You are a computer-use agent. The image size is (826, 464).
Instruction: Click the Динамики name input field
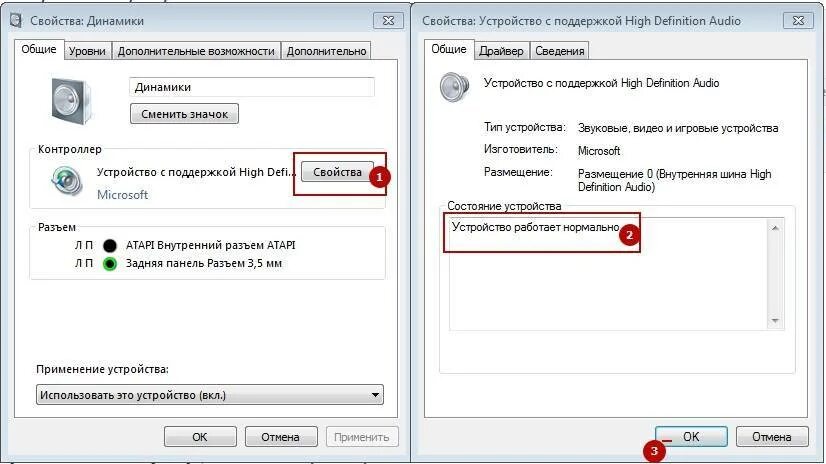tap(252, 87)
